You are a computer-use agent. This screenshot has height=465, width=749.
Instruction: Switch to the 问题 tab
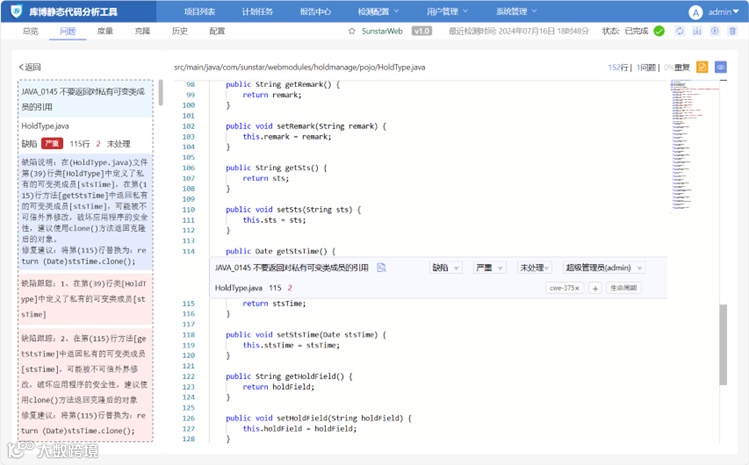[67, 31]
